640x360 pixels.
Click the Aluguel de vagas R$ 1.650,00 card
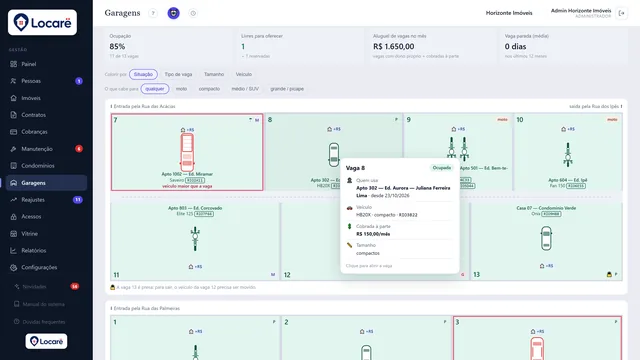[432, 46]
